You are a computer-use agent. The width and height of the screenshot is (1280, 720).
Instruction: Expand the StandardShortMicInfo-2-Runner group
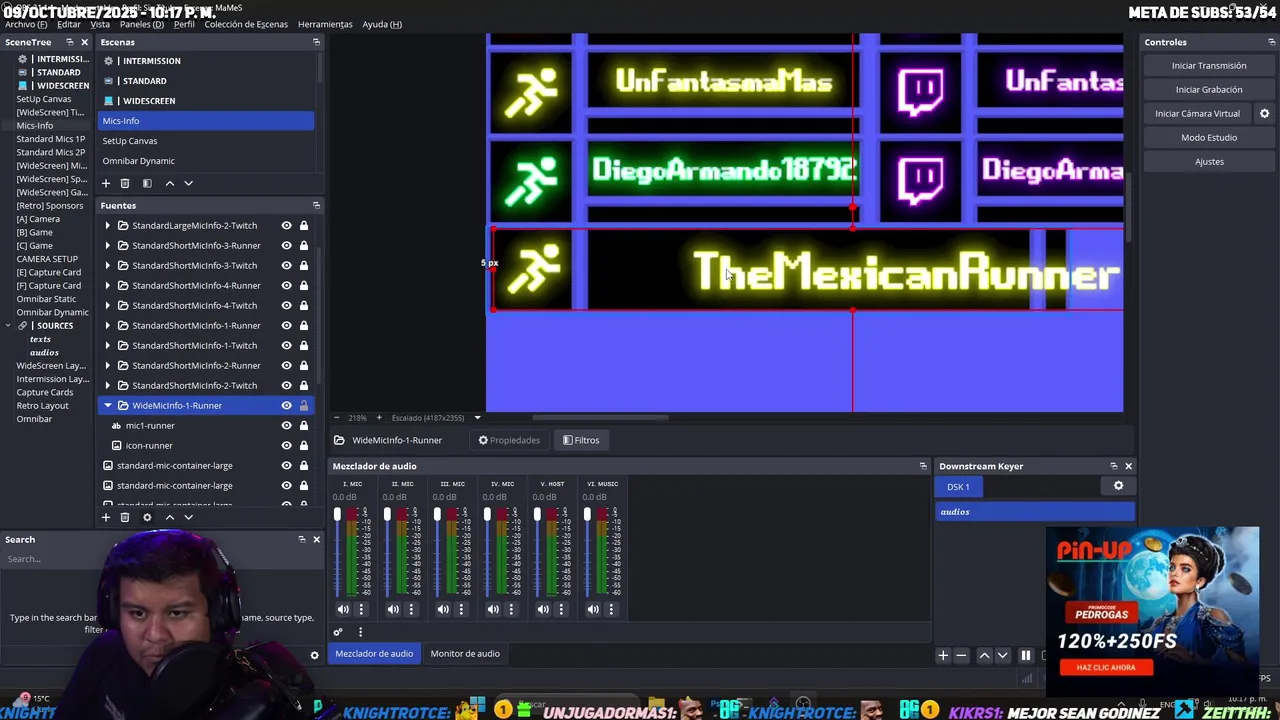[x=108, y=365]
